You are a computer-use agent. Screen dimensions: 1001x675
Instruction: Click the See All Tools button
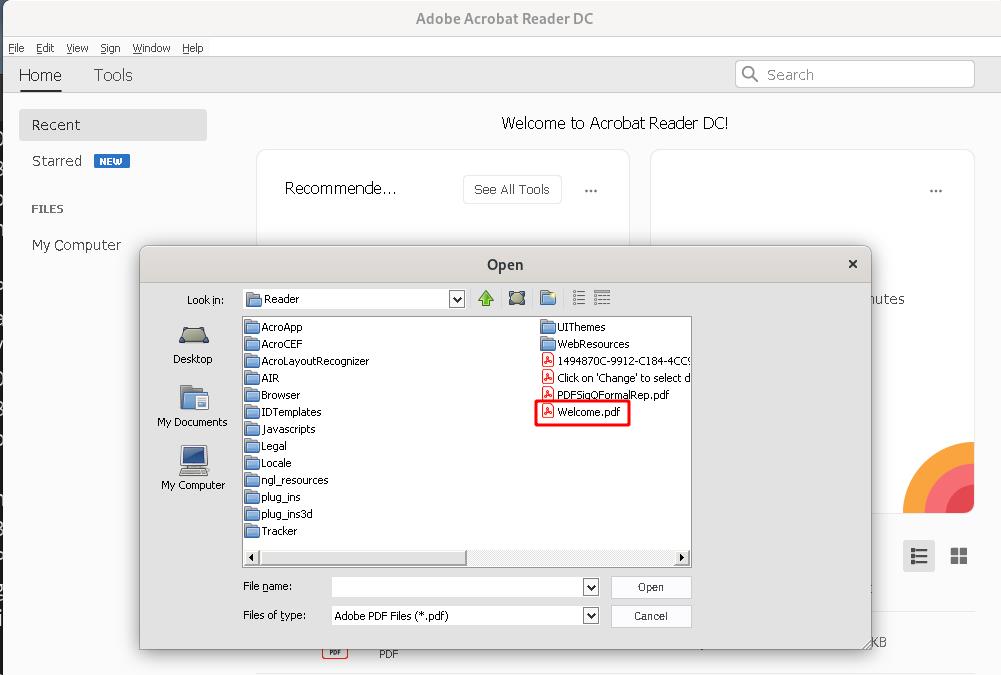512,190
